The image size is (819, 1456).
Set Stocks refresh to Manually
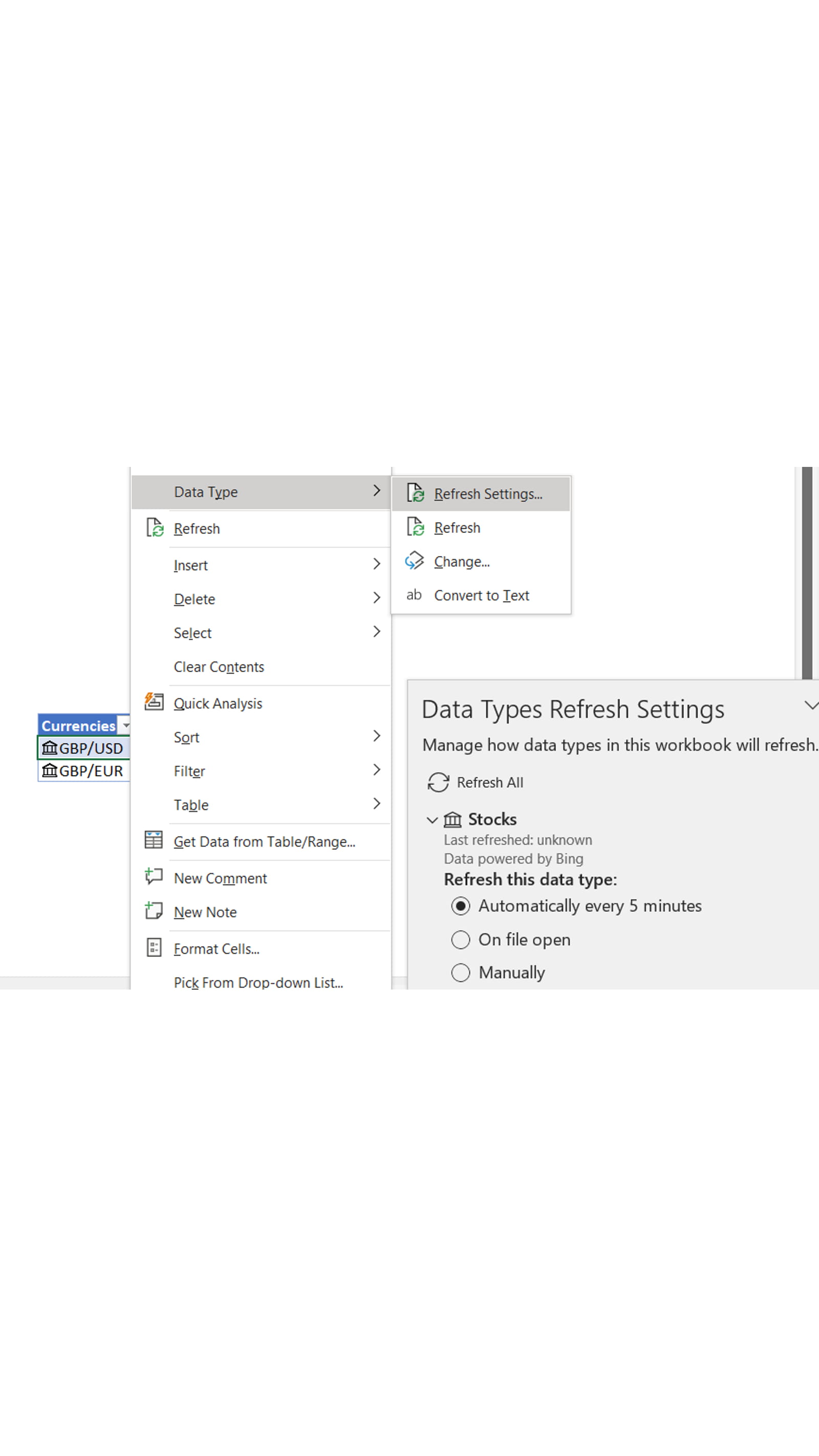coord(461,972)
